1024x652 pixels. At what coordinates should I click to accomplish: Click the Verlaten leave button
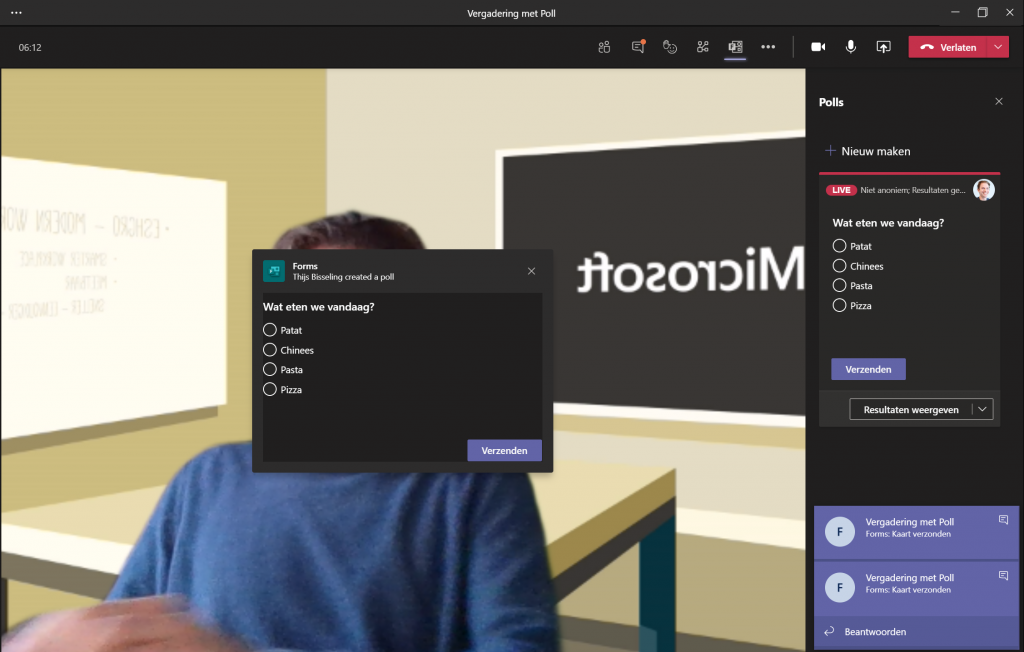pyautogui.click(x=948, y=47)
